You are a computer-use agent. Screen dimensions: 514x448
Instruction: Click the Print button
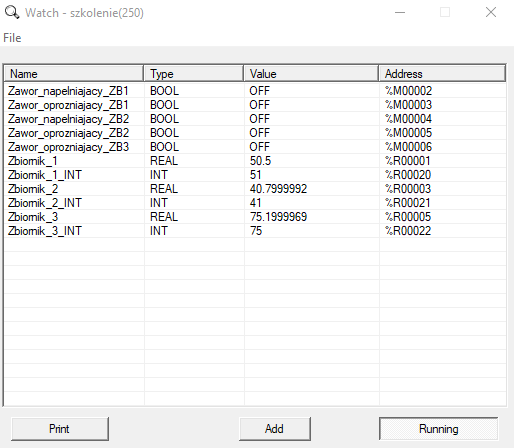(60, 429)
